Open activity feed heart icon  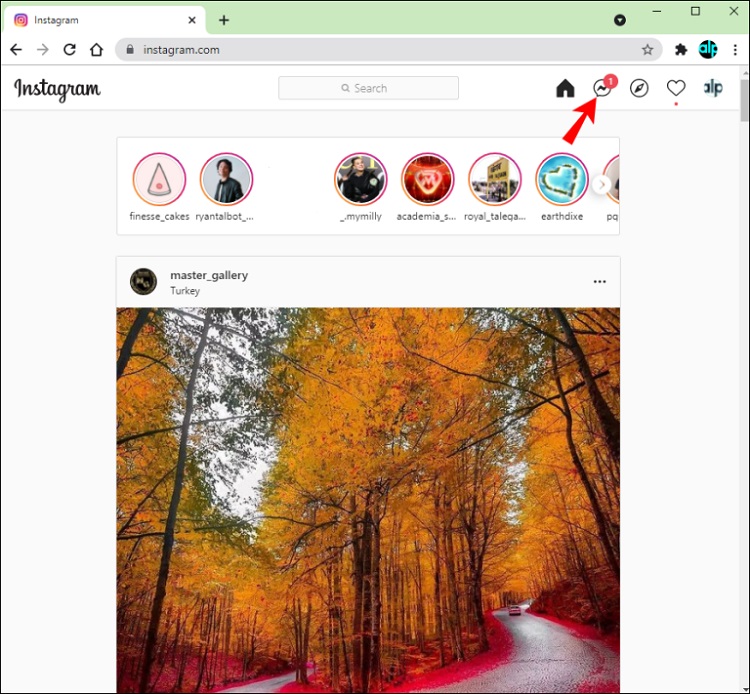coord(676,89)
